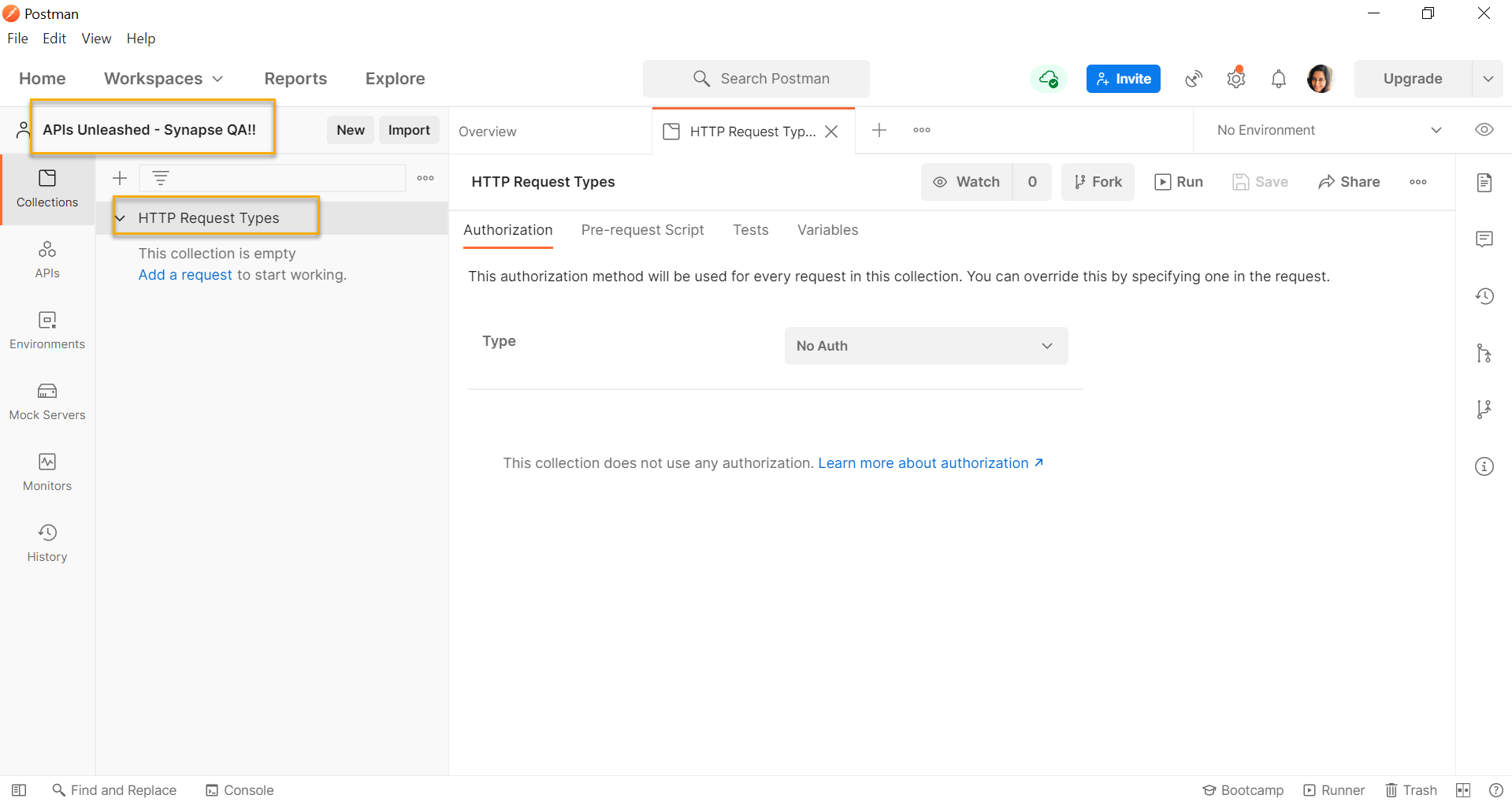This screenshot has width=1512, height=802.
Task: Open collection header three-dot more actions
Action: (1418, 182)
